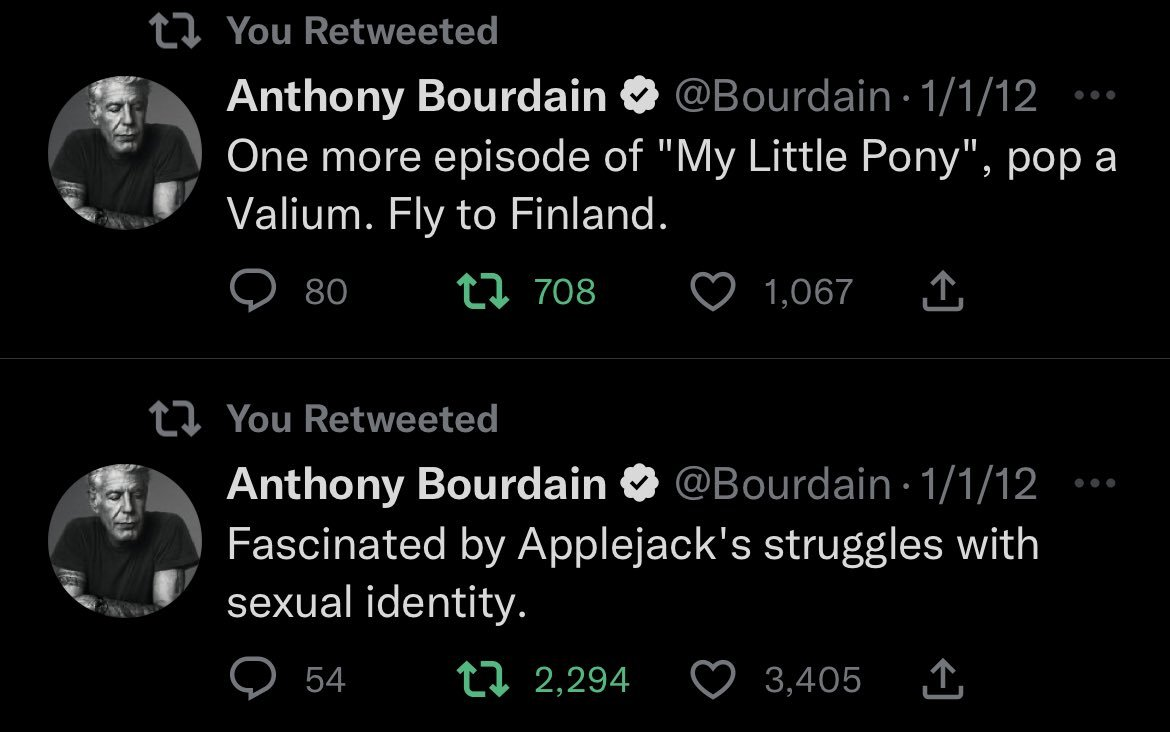Open Anthony Bourdain avatar on second tweet
Image resolution: width=1170 pixels, height=732 pixels.
click(126, 539)
